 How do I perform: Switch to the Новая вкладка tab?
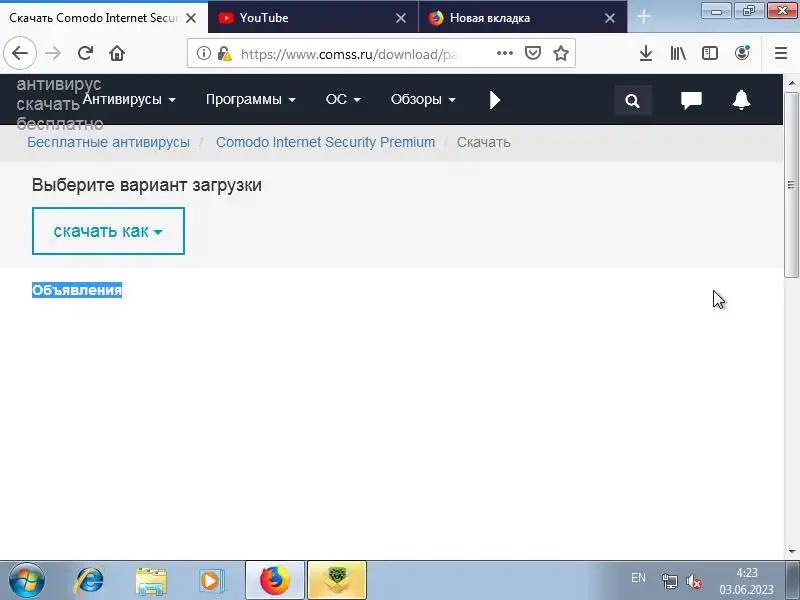coord(522,17)
